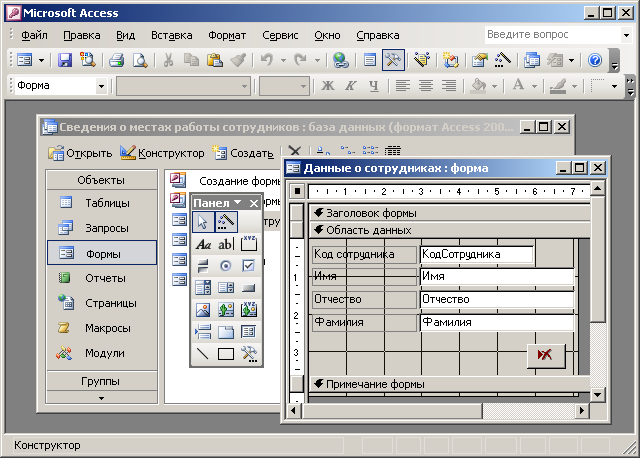Open the font size combo box

(303, 86)
